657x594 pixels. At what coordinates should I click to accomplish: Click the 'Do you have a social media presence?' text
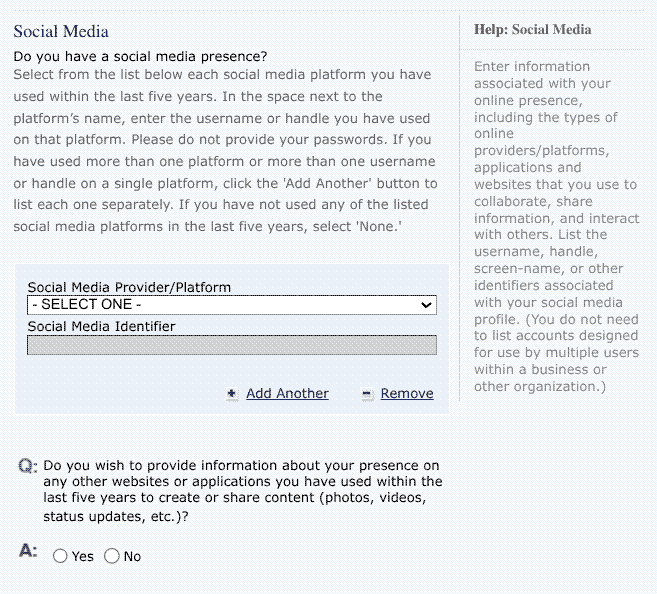pyautogui.click(x=140, y=55)
